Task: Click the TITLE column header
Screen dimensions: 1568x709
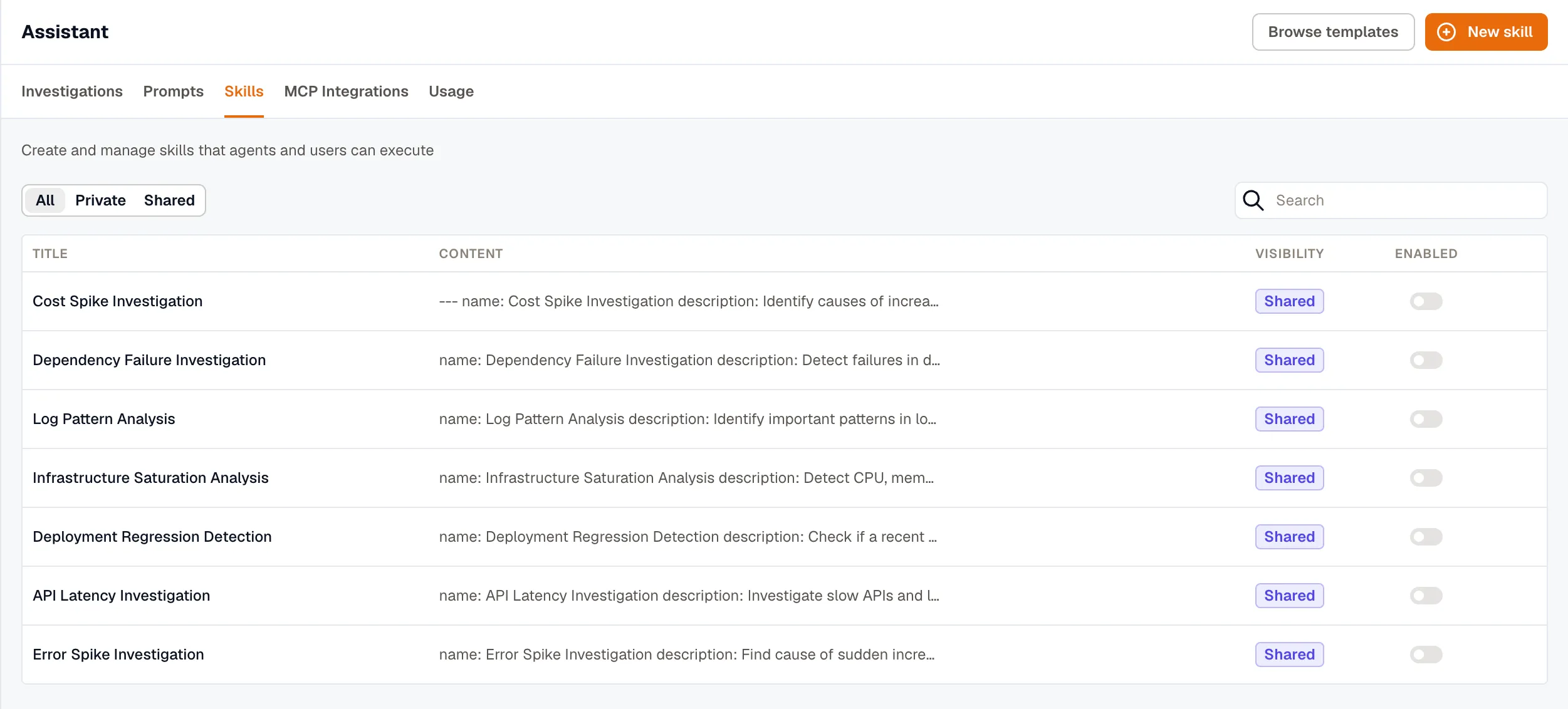Action: pyautogui.click(x=50, y=254)
